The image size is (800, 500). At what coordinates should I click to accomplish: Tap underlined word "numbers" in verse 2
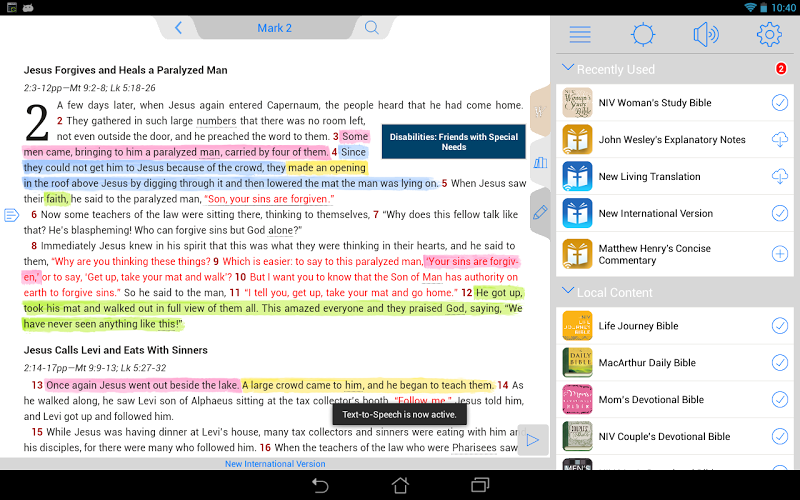click(x=216, y=121)
